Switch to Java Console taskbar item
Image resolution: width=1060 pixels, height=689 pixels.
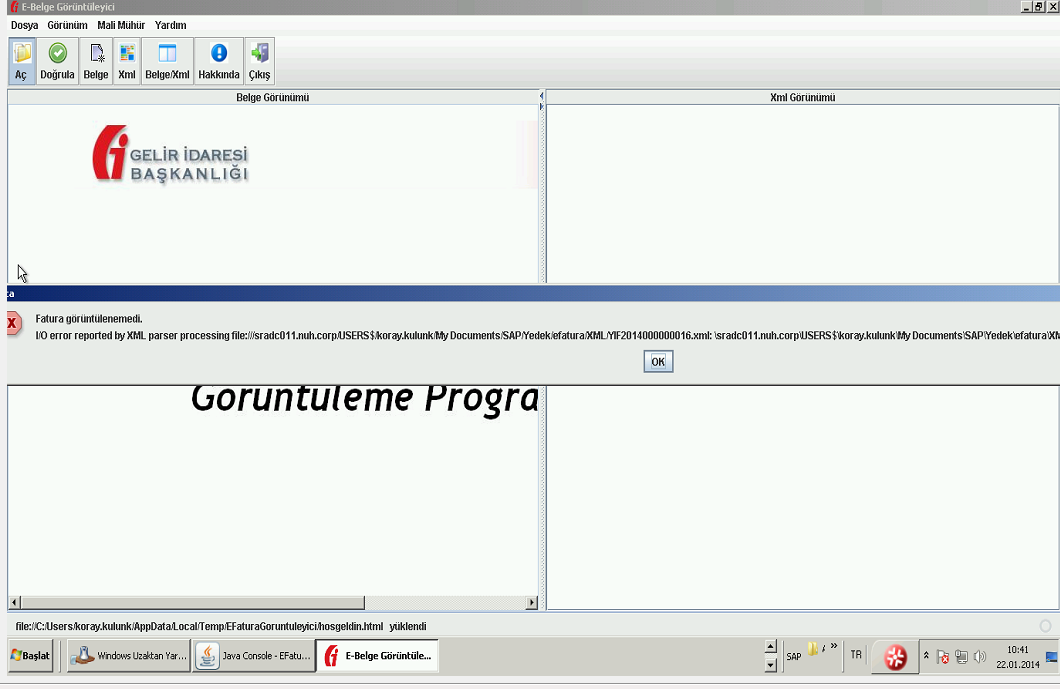pyautogui.click(x=254, y=656)
